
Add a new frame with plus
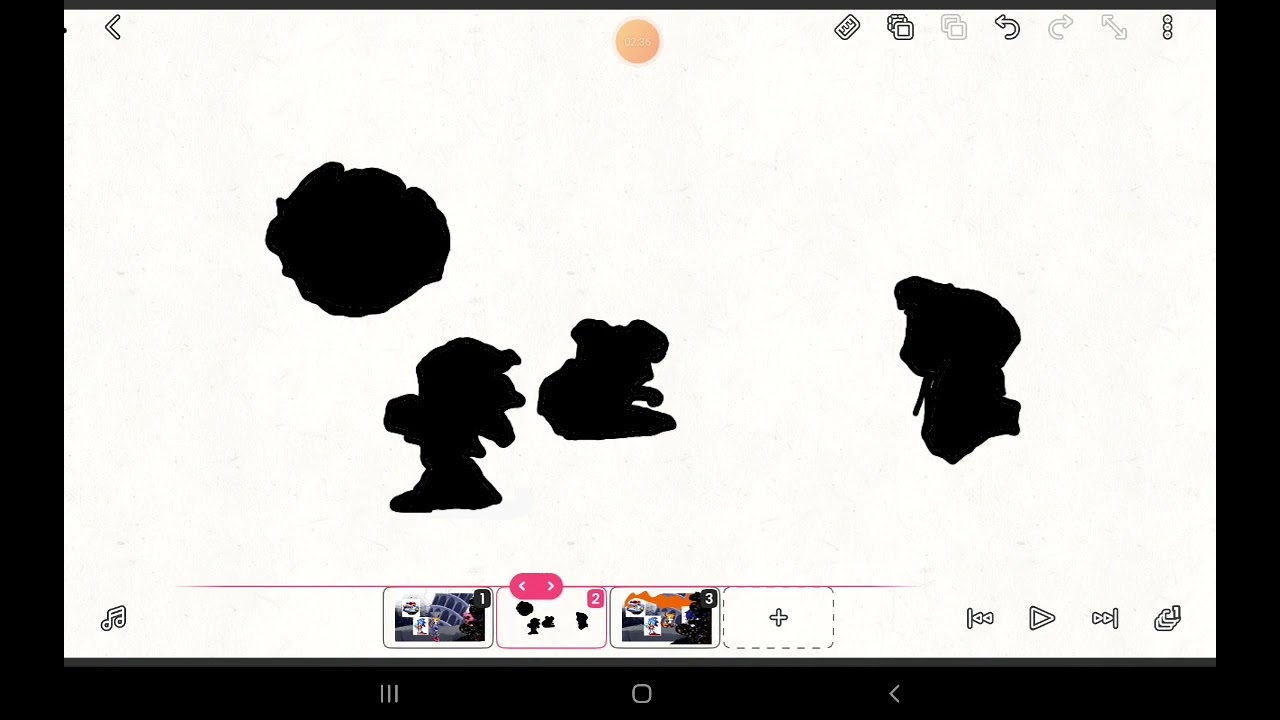tap(778, 618)
